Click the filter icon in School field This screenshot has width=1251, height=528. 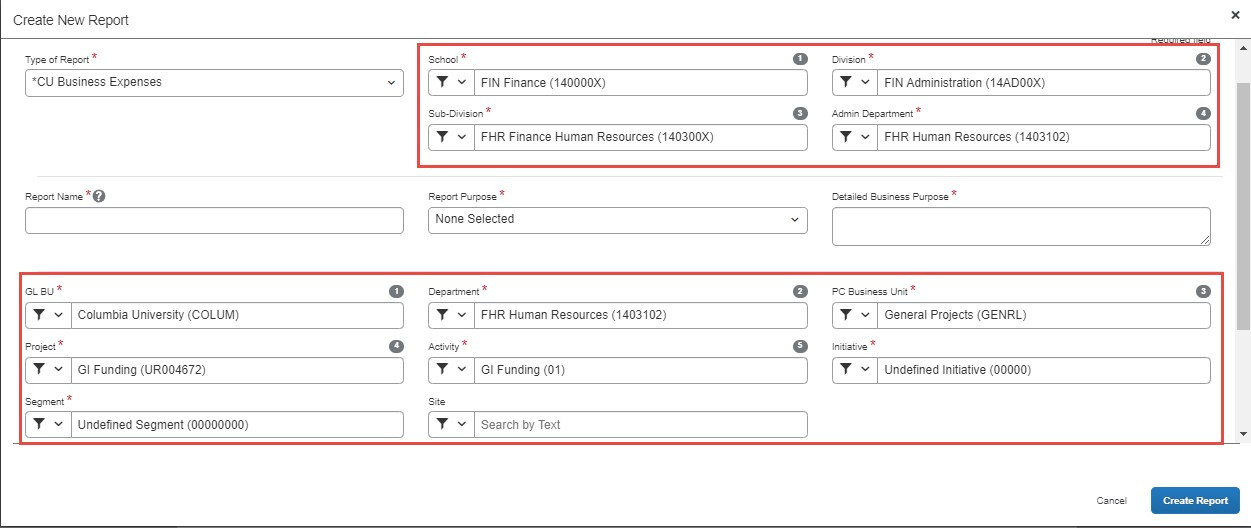tap(442, 82)
